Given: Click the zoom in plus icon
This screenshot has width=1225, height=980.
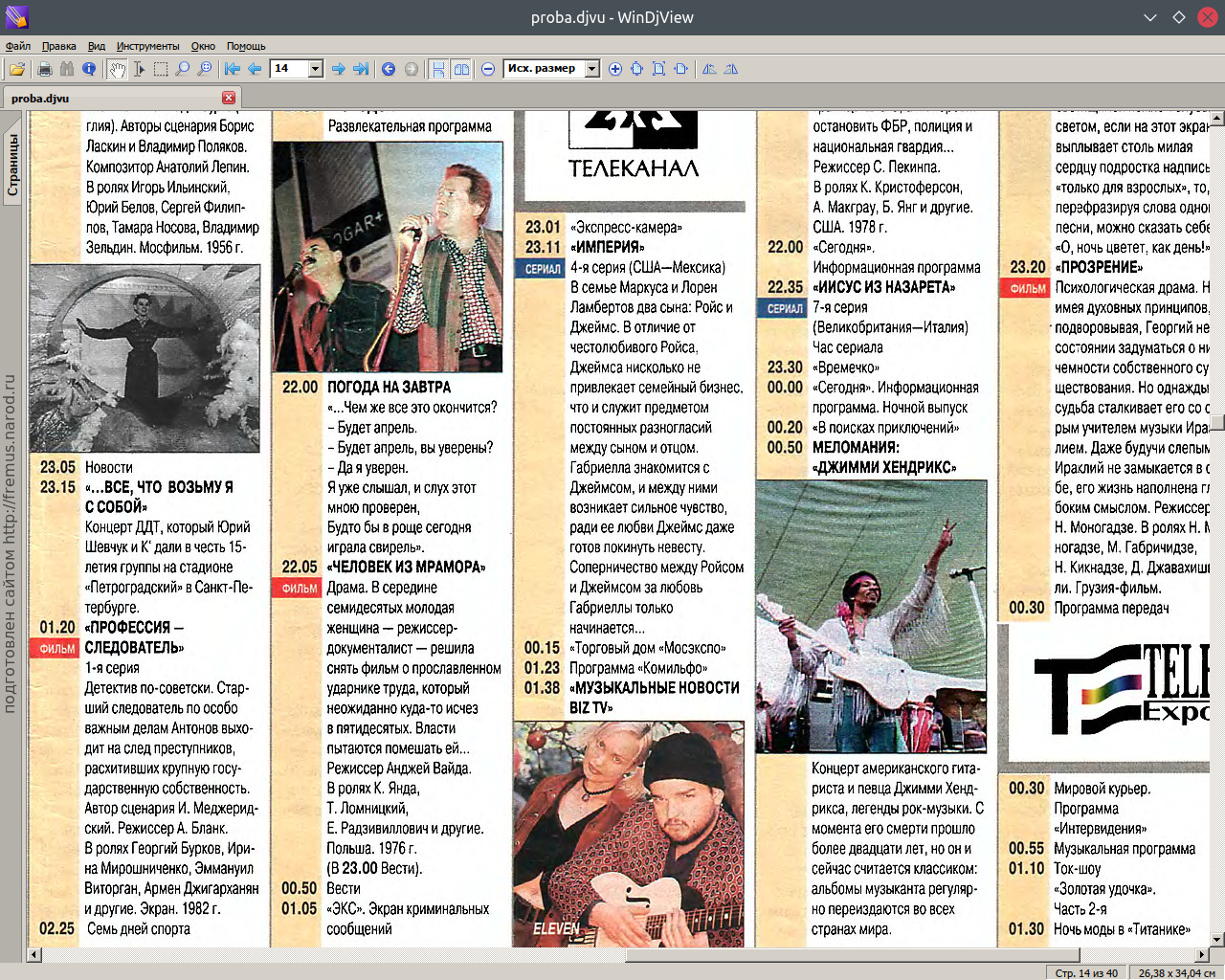Looking at the screenshot, I should tap(615, 69).
